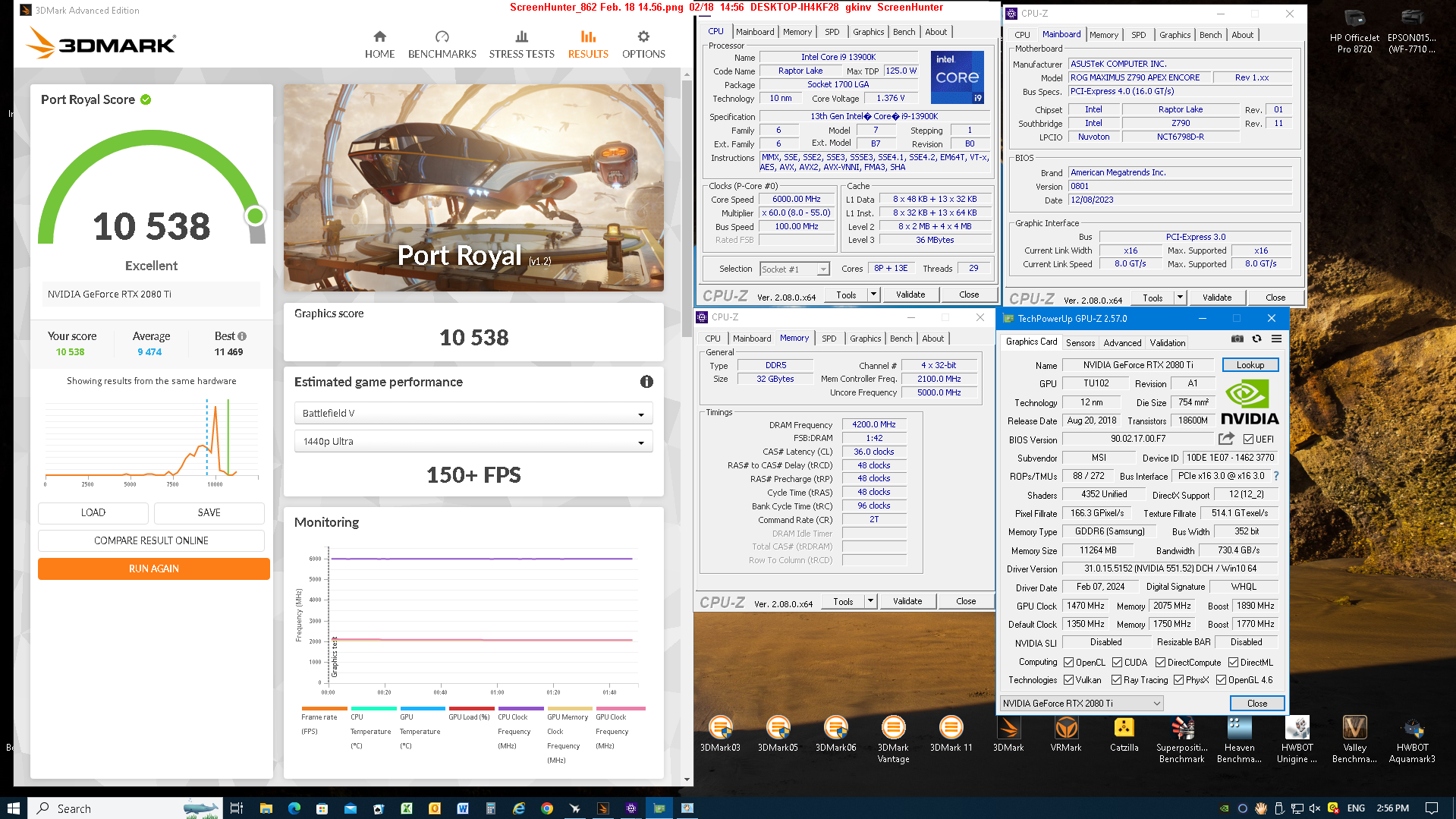Click the orange RUN AGAIN button
The image size is (1456, 819).
point(154,569)
